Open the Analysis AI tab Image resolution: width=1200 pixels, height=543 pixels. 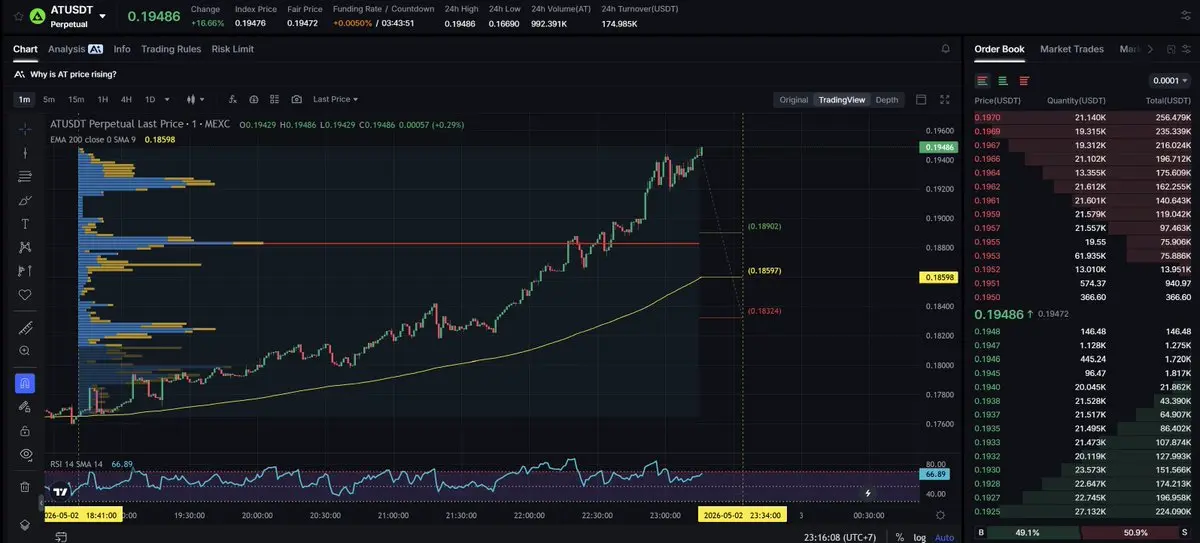point(75,48)
